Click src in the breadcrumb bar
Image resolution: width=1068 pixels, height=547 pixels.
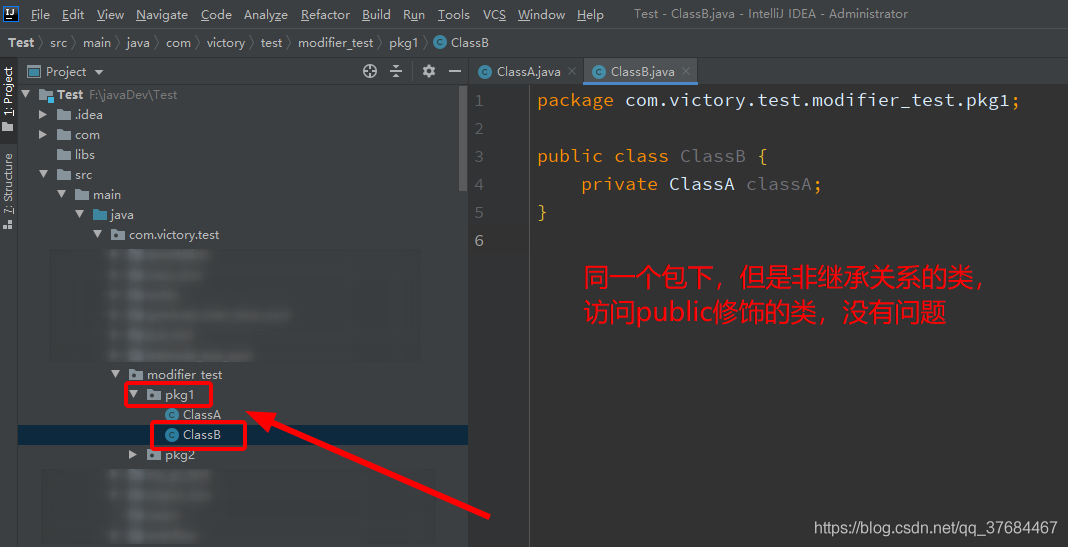(x=59, y=42)
